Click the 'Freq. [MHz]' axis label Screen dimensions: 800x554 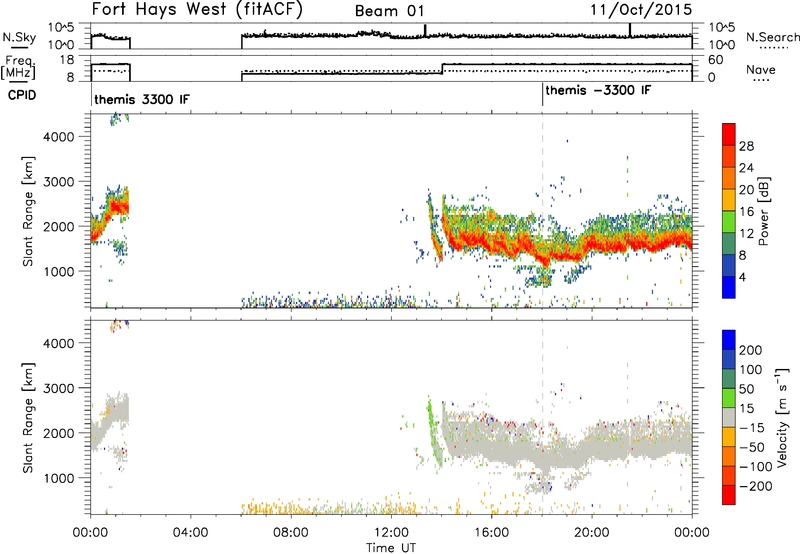click(20, 68)
